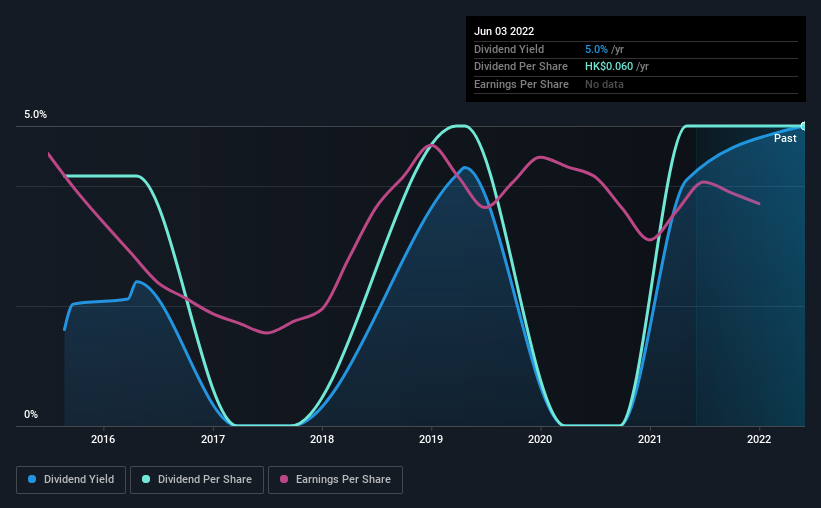821x508 pixels.
Task: Click the 2021 x-axis label
Action: pos(650,439)
